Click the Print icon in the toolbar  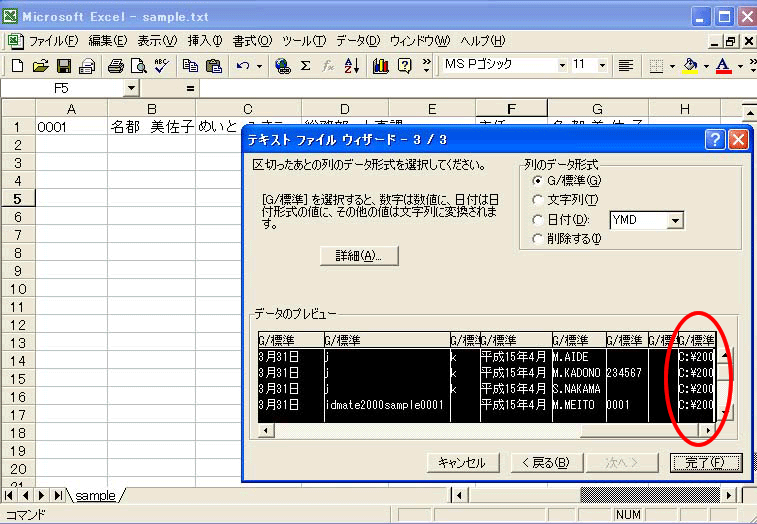coord(115,65)
